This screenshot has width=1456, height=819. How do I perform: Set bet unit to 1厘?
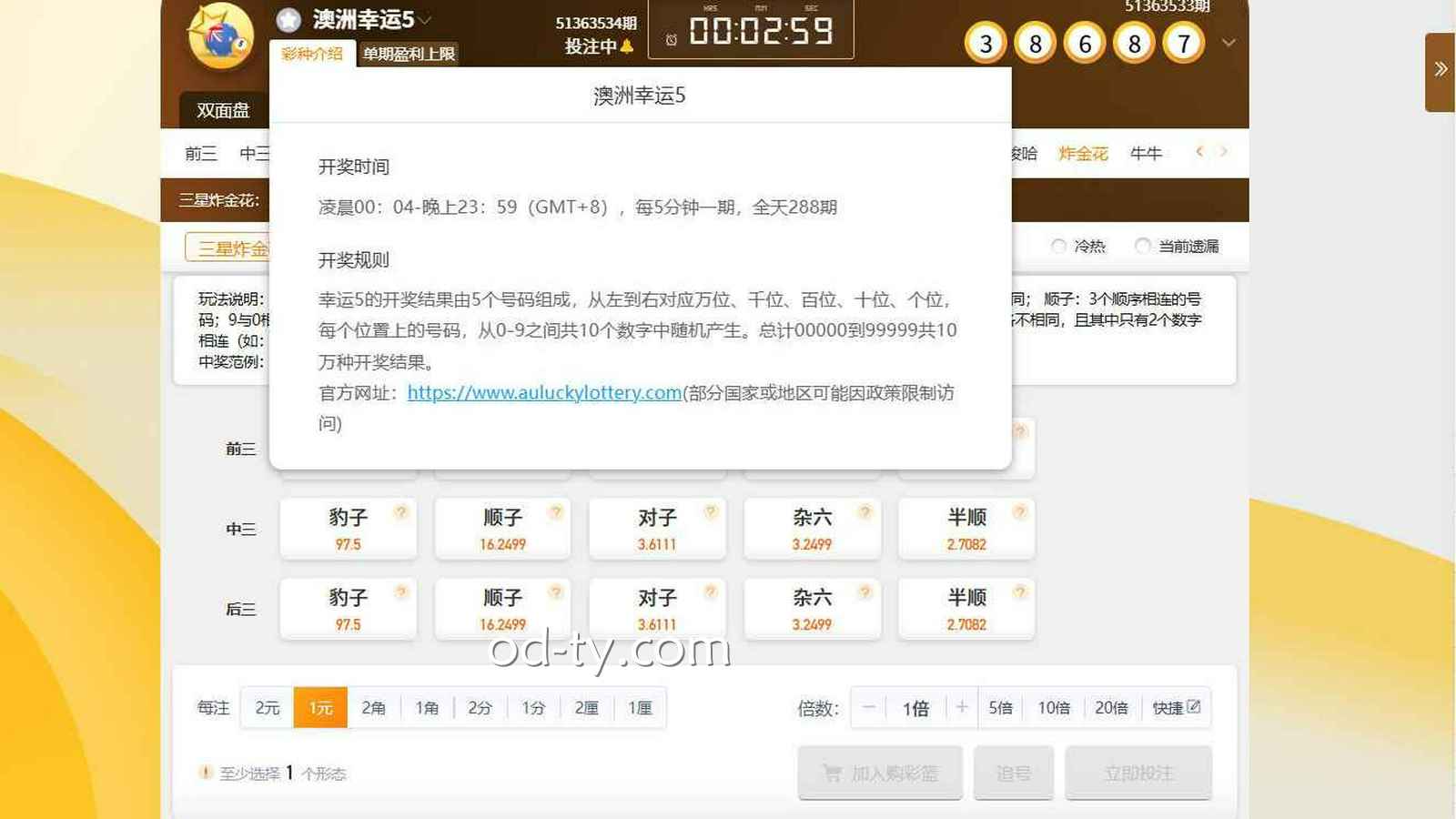(x=641, y=708)
